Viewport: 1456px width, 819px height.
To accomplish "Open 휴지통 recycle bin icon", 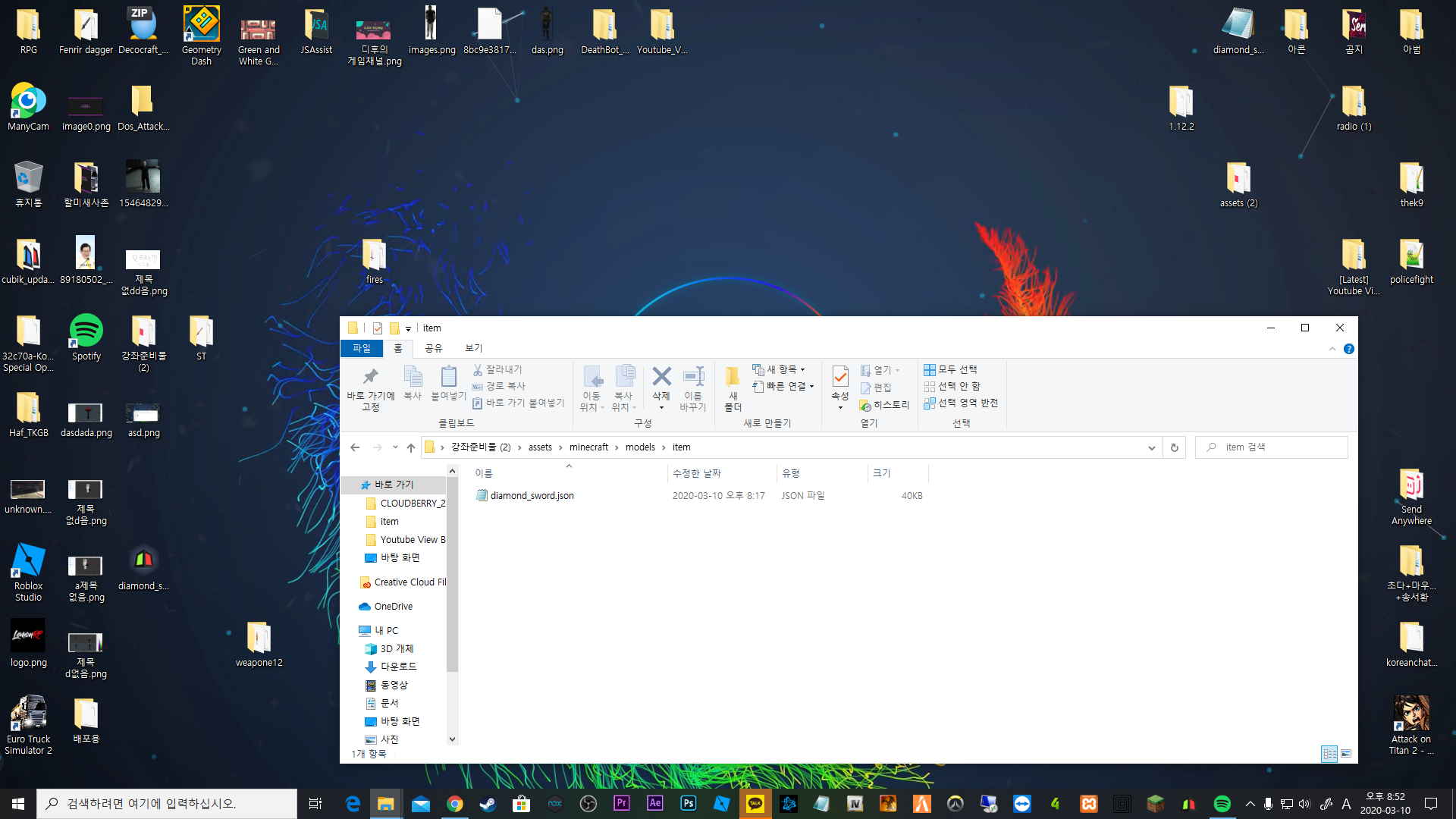I will [x=29, y=184].
